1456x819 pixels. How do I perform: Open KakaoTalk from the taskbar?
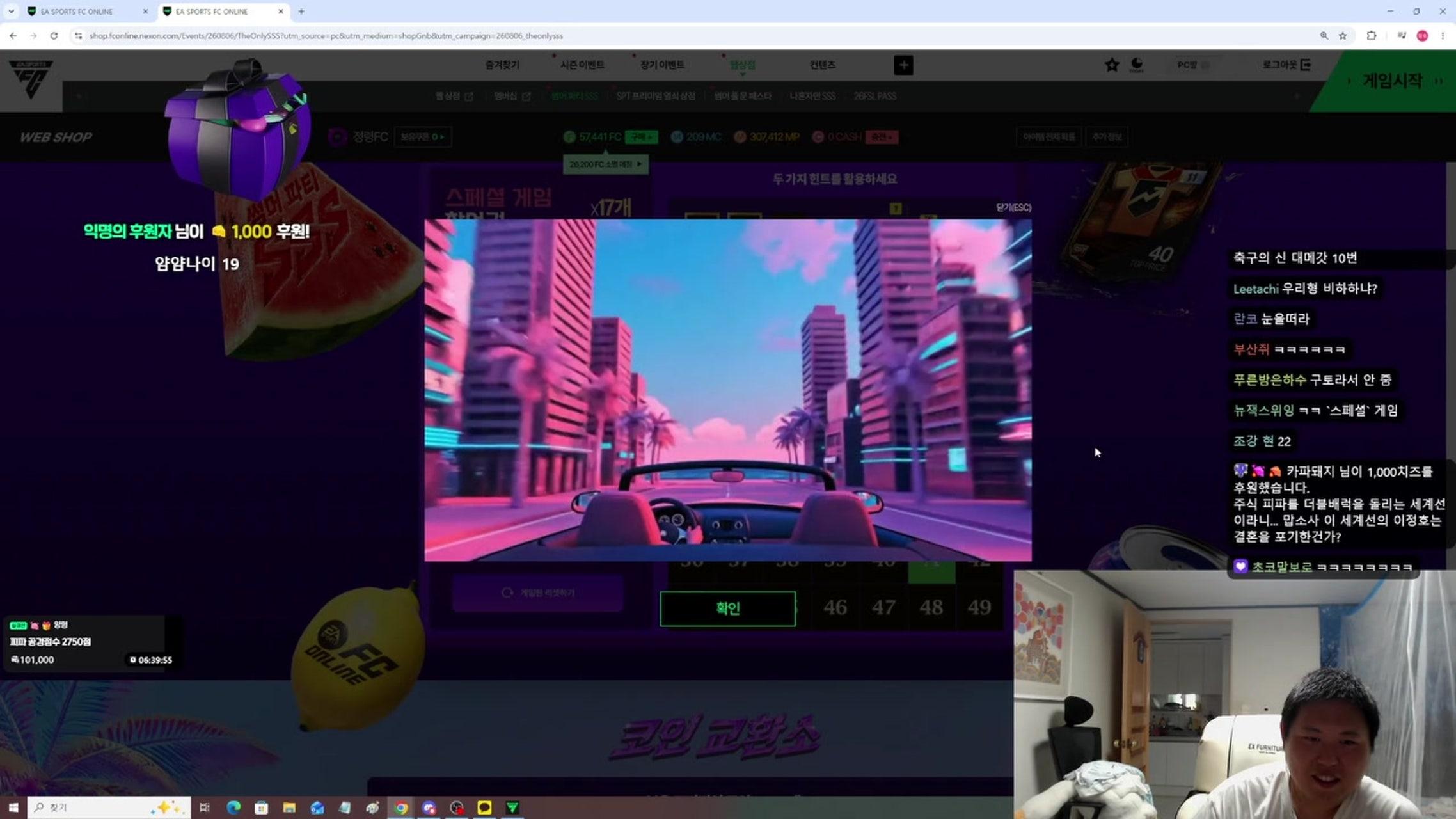[x=484, y=807]
